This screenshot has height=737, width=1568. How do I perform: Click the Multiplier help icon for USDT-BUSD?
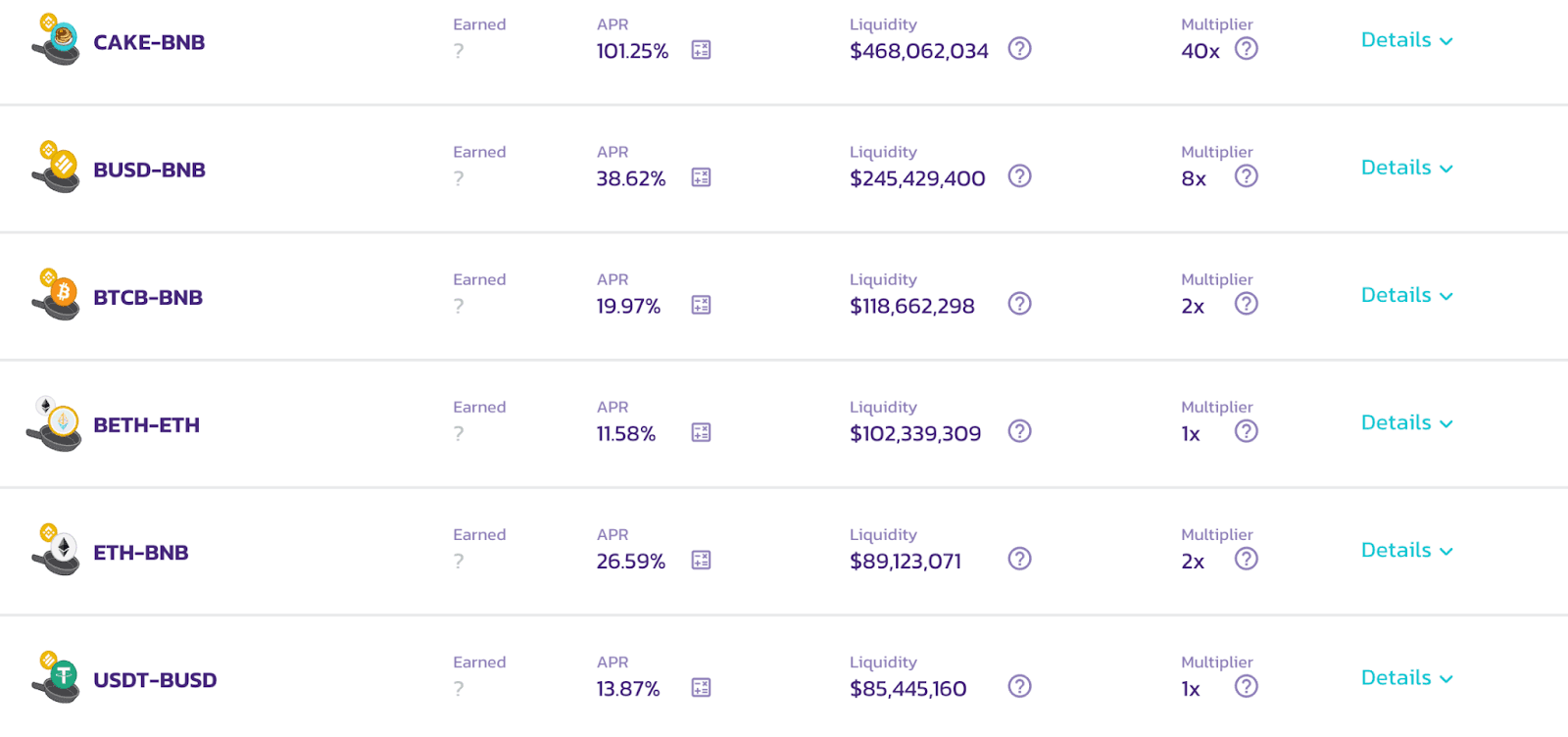click(x=1246, y=687)
